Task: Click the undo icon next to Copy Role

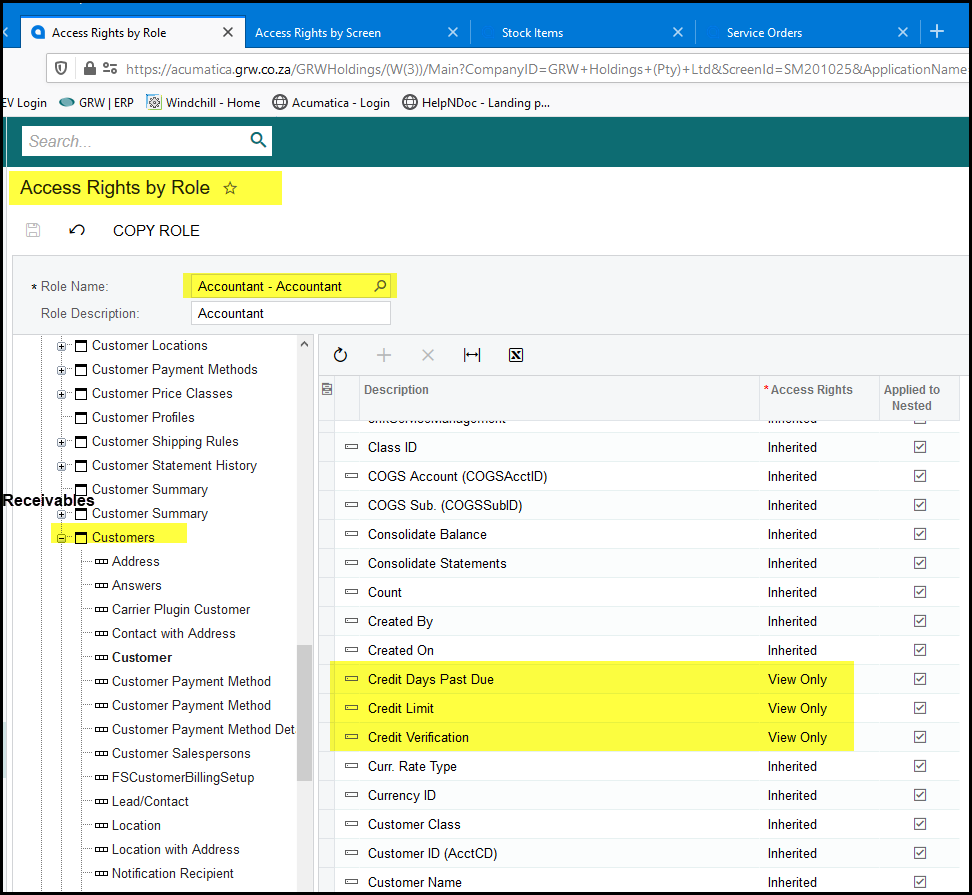Action: (x=77, y=231)
